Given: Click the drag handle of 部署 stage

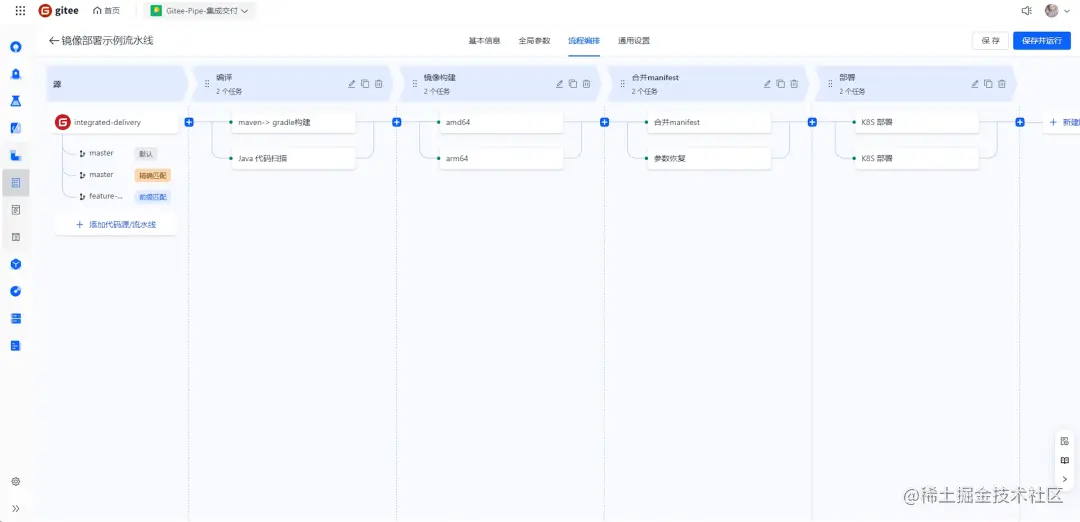Looking at the screenshot, I should (x=830, y=84).
